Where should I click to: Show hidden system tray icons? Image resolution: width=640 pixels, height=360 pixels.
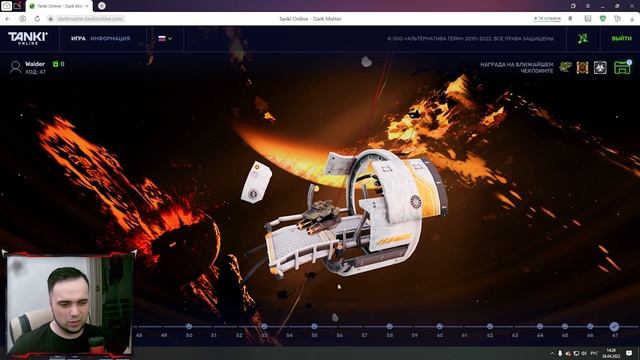(552, 353)
